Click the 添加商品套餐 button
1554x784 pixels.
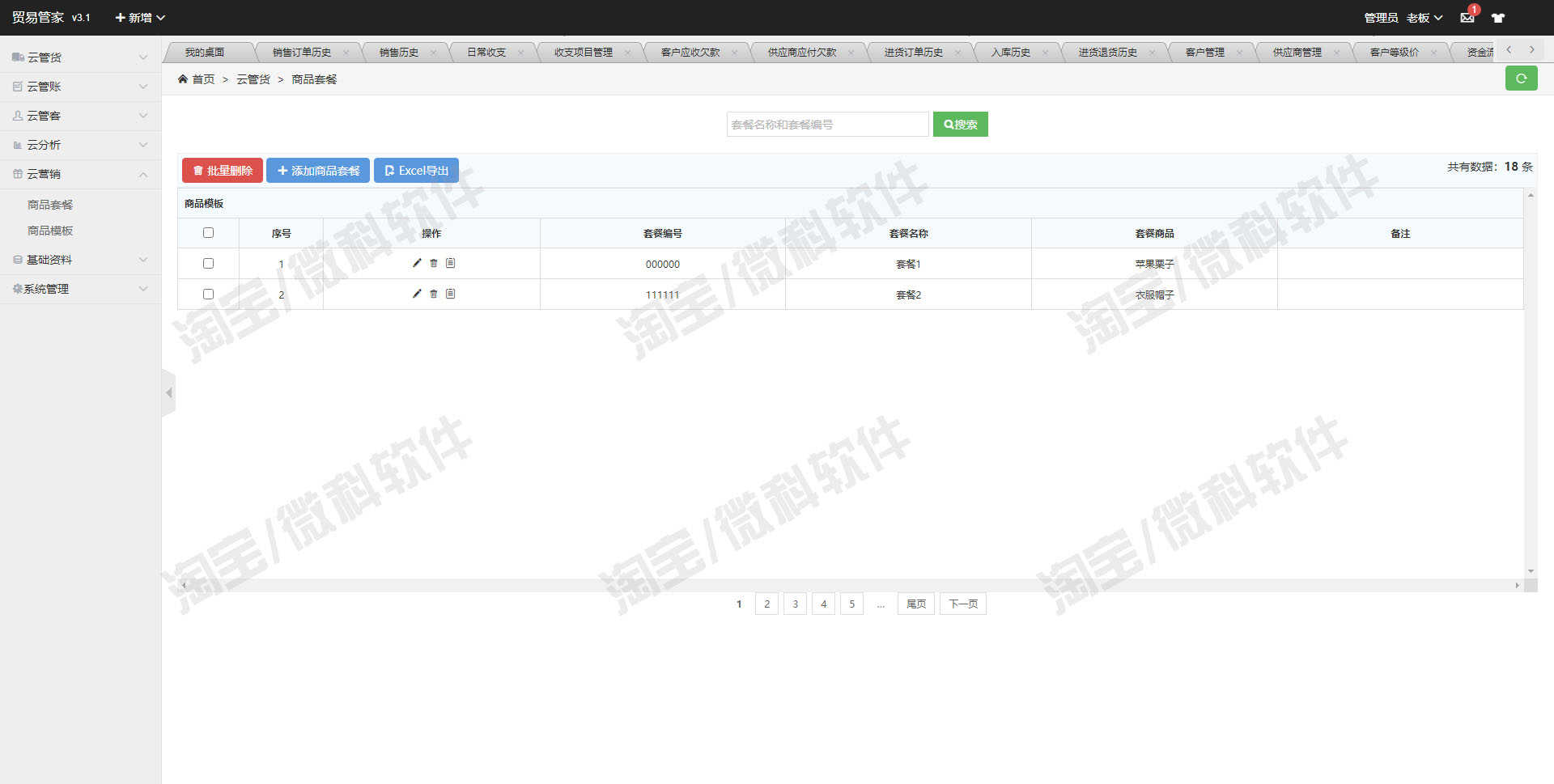tap(318, 171)
